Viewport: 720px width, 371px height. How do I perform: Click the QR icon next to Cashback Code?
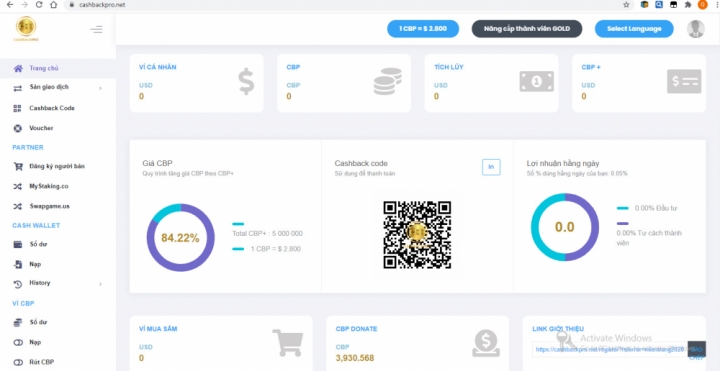point(17,108)
